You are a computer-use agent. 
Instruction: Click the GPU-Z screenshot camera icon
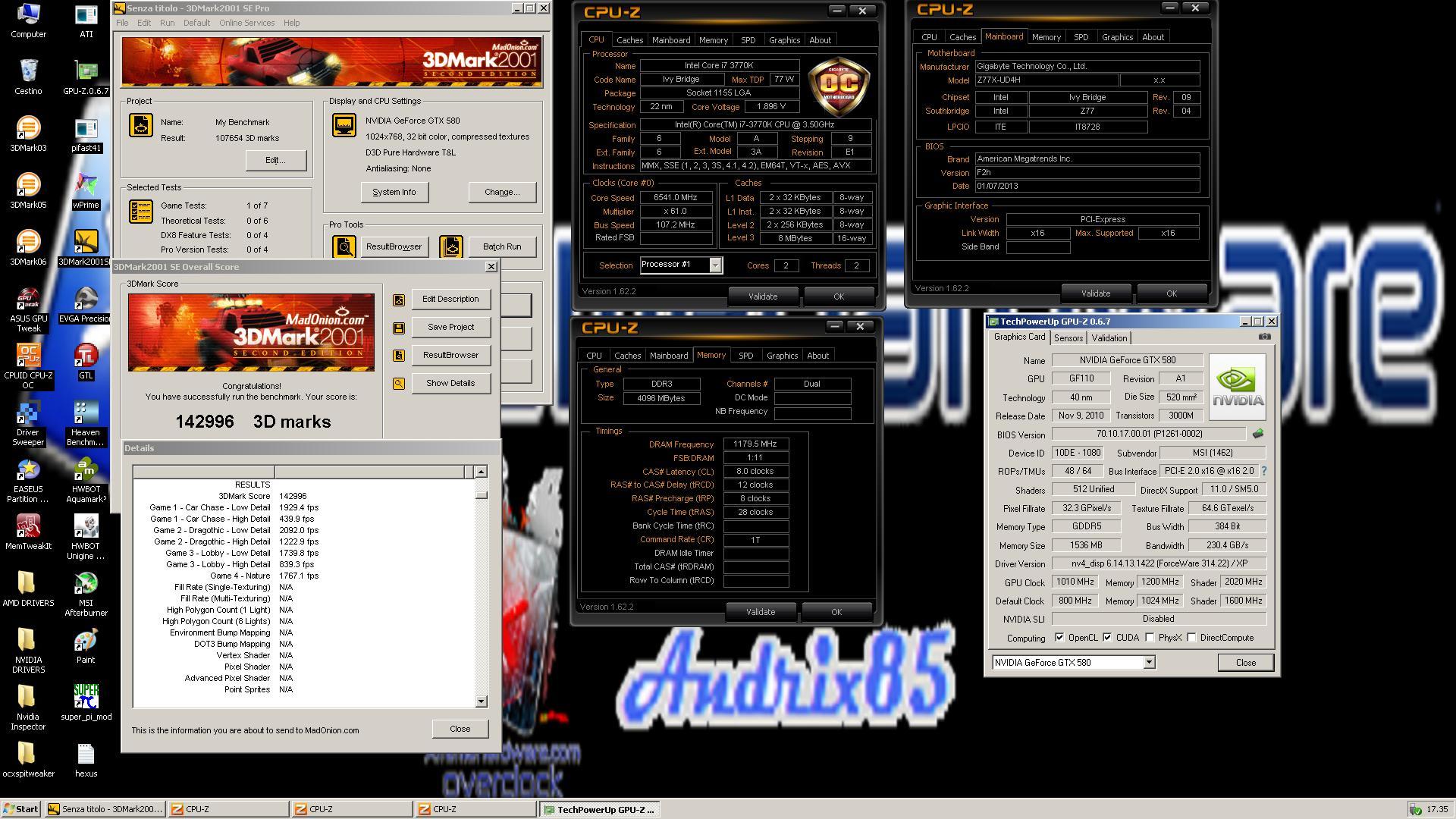click(1264, 337)
